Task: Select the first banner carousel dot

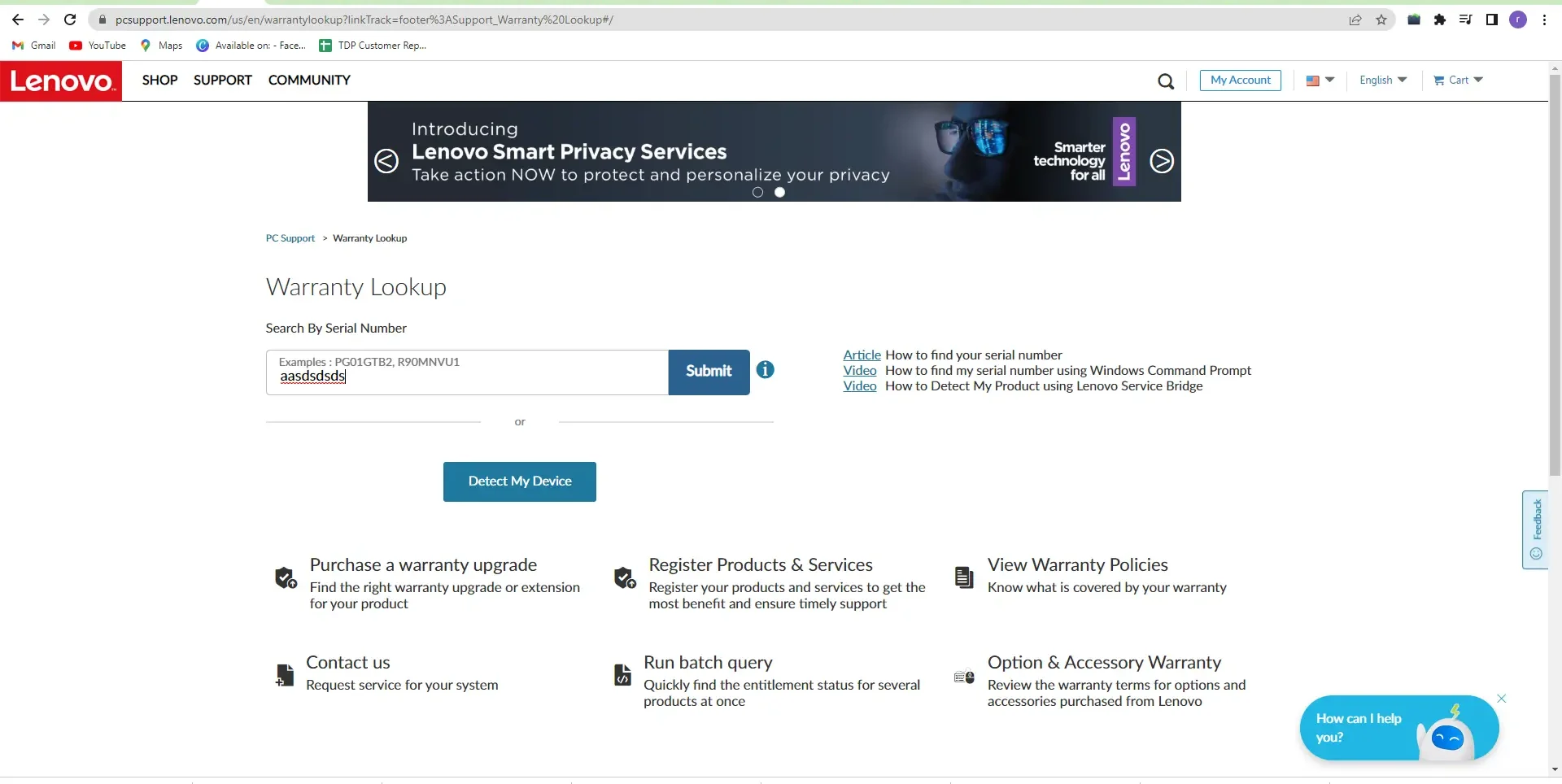Action: point(757,193)
